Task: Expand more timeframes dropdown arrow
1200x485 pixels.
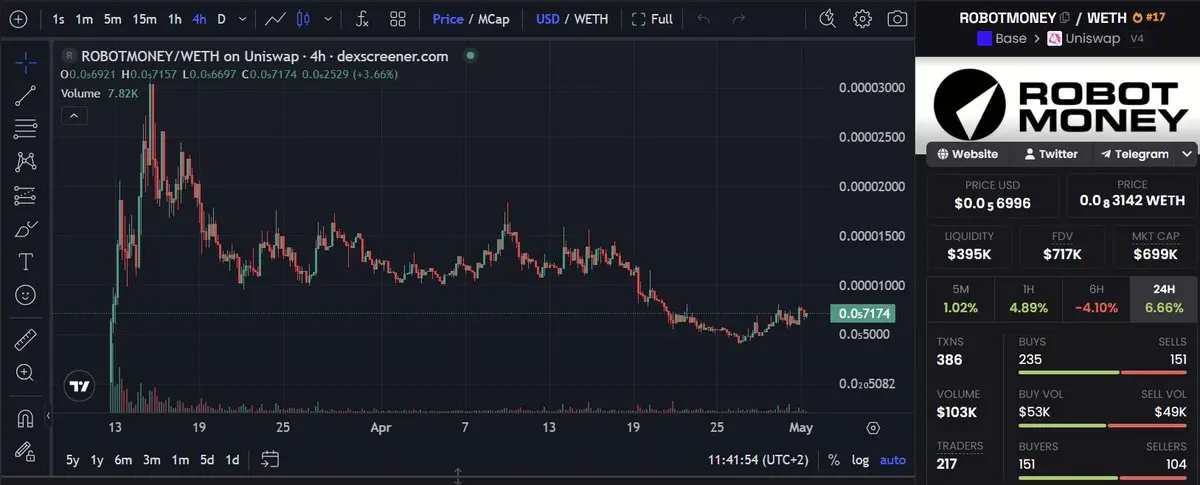Action: (243, 18)
